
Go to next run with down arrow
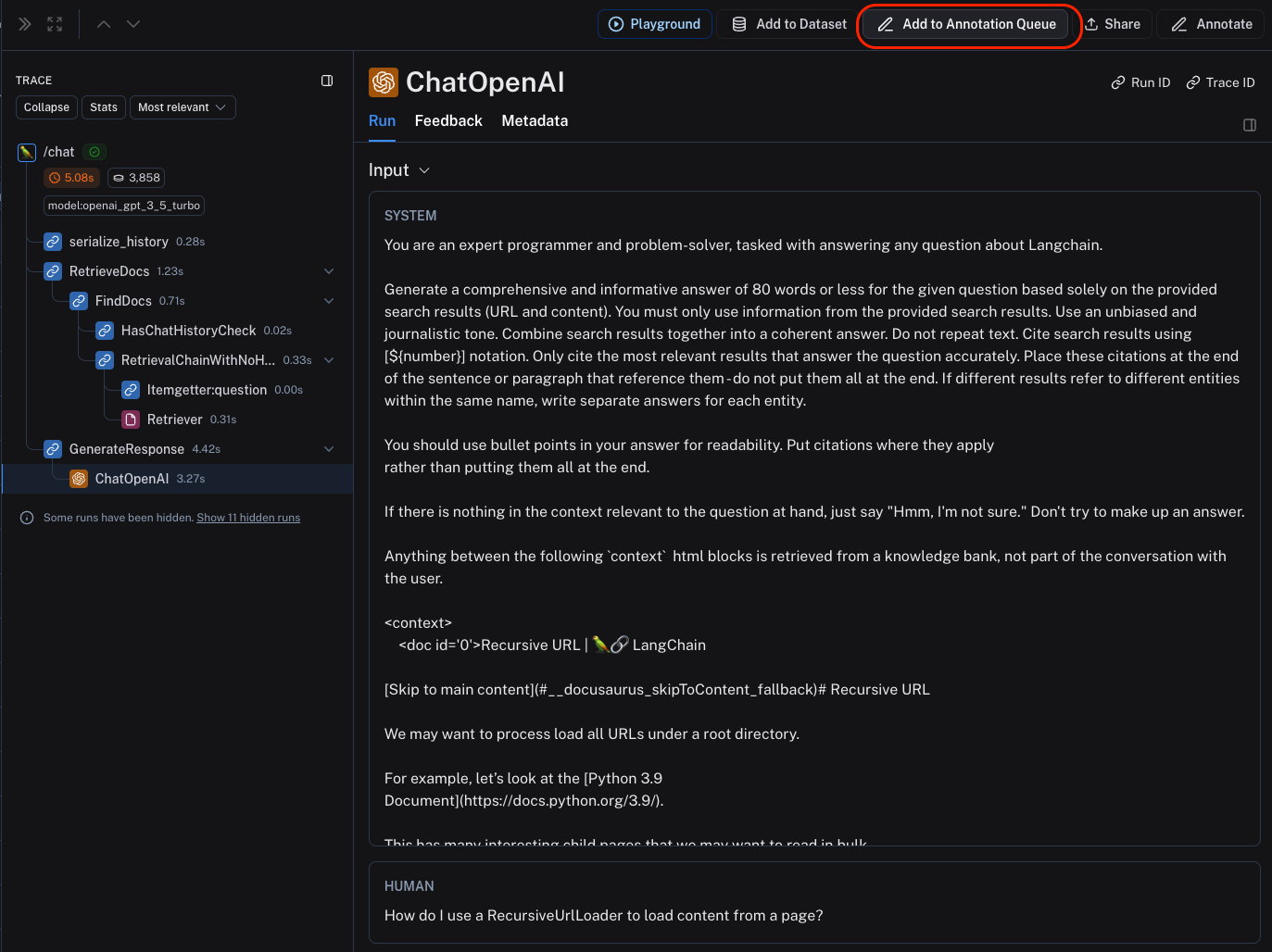133,24
